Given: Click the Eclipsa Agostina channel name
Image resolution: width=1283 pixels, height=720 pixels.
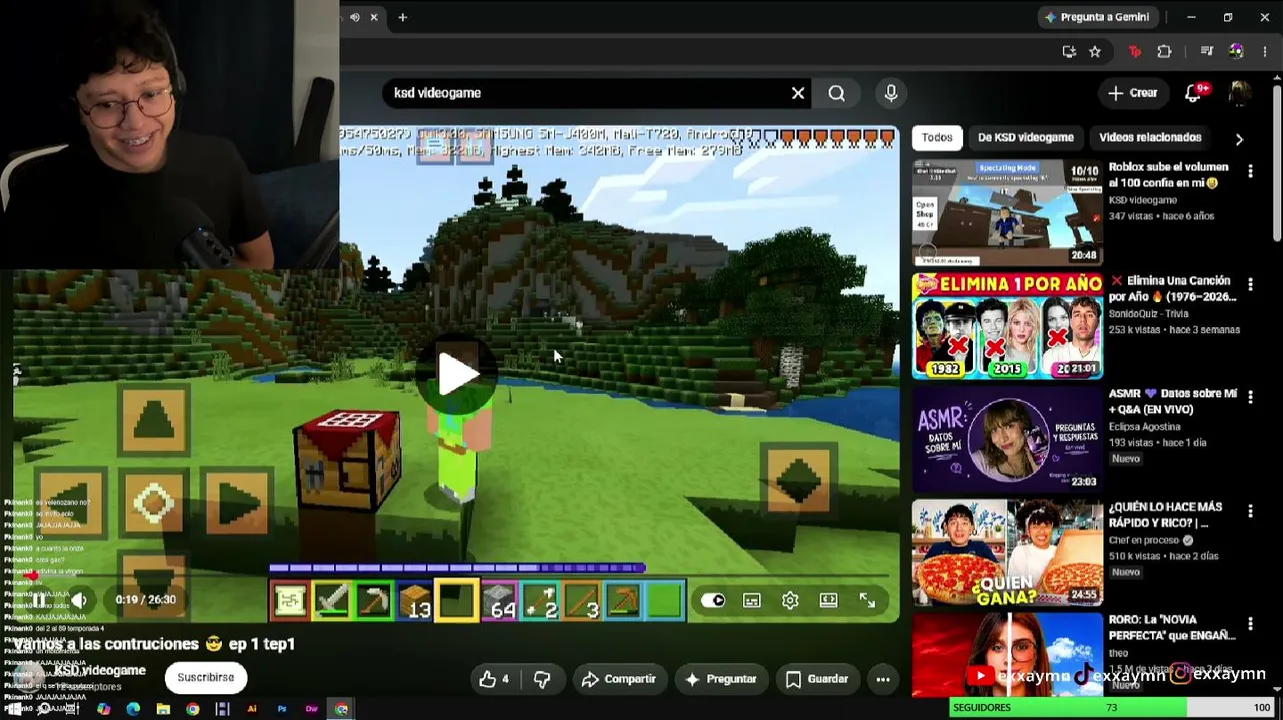Looking at the screenshot, I should click(1146, 427).
